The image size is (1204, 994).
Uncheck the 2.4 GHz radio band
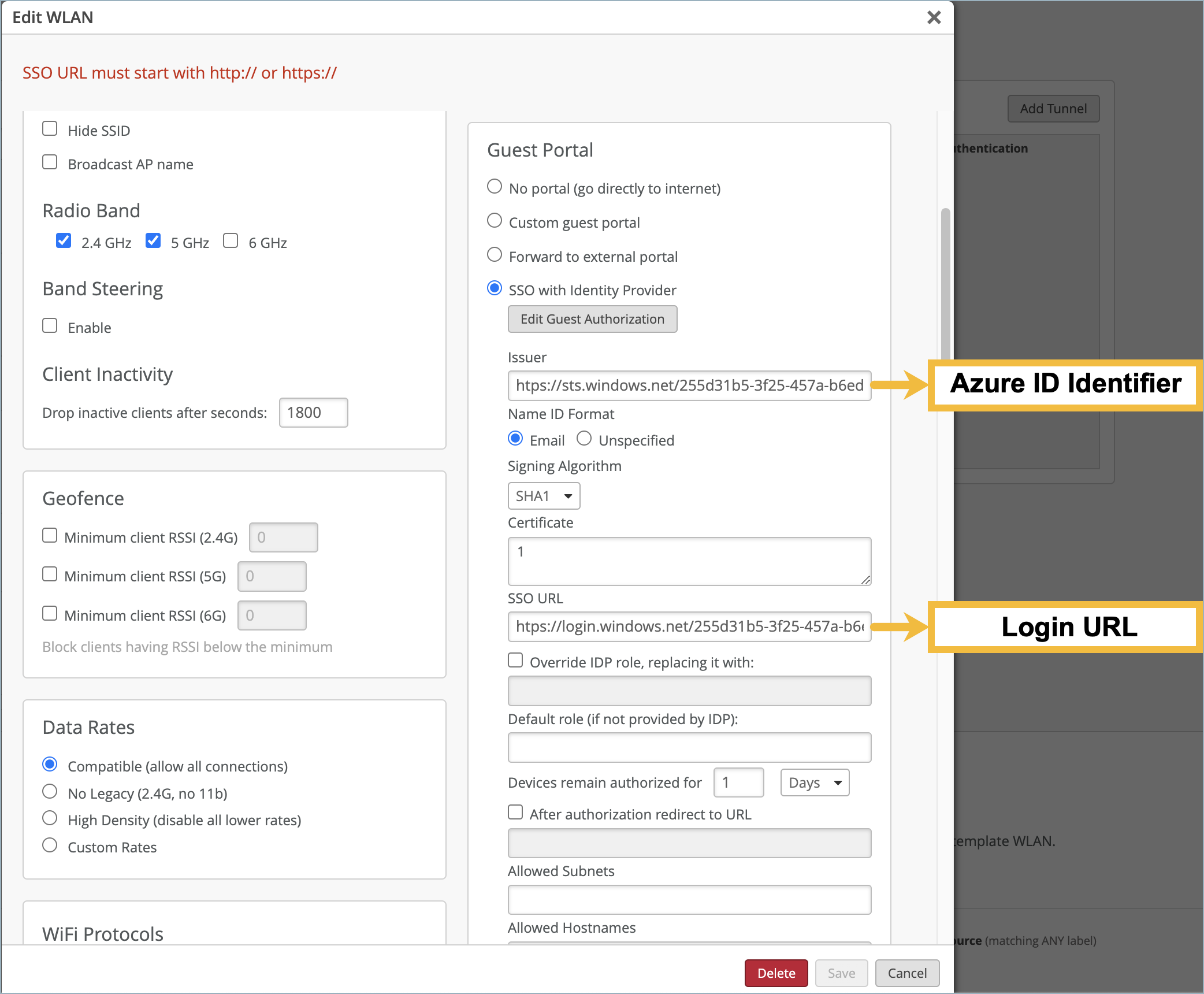pos(64,240)
